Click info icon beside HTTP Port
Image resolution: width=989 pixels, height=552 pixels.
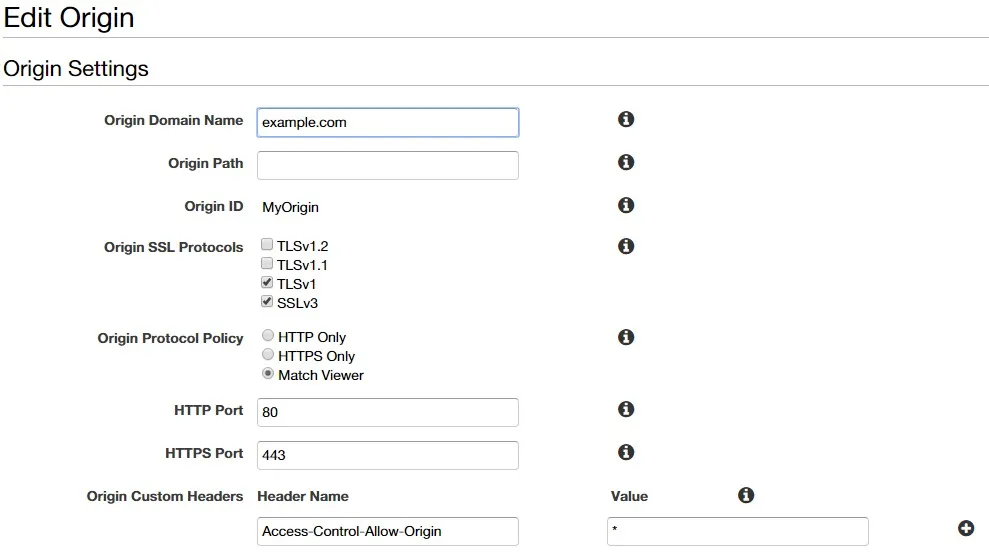(626, 409)
